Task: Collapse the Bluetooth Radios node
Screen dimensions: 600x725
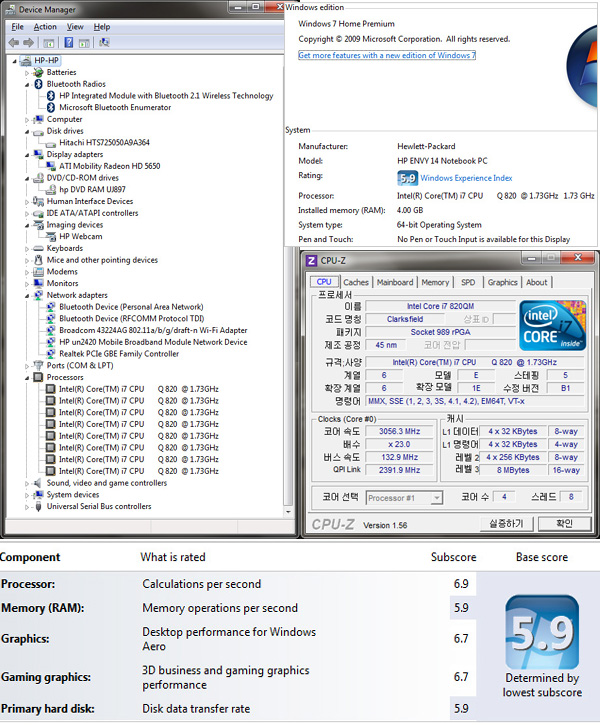Action: tap(27, 85)
